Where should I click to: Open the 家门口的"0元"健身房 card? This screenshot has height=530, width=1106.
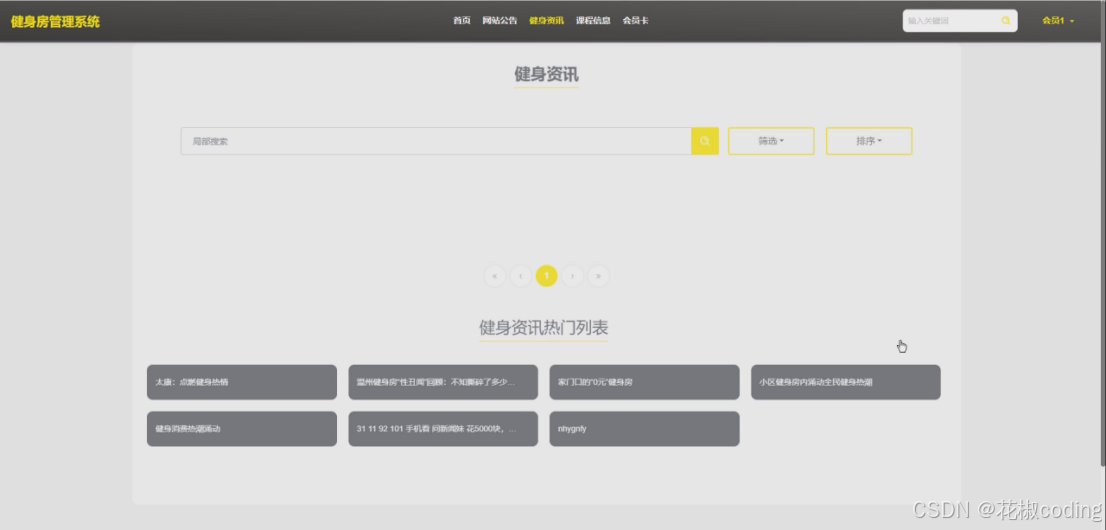645,382
